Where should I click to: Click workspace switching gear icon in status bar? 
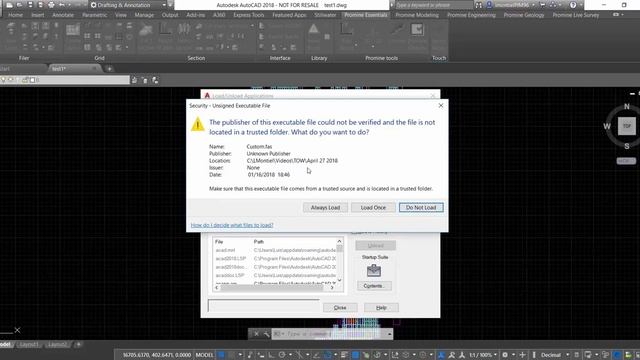click(x=505, y=355)
